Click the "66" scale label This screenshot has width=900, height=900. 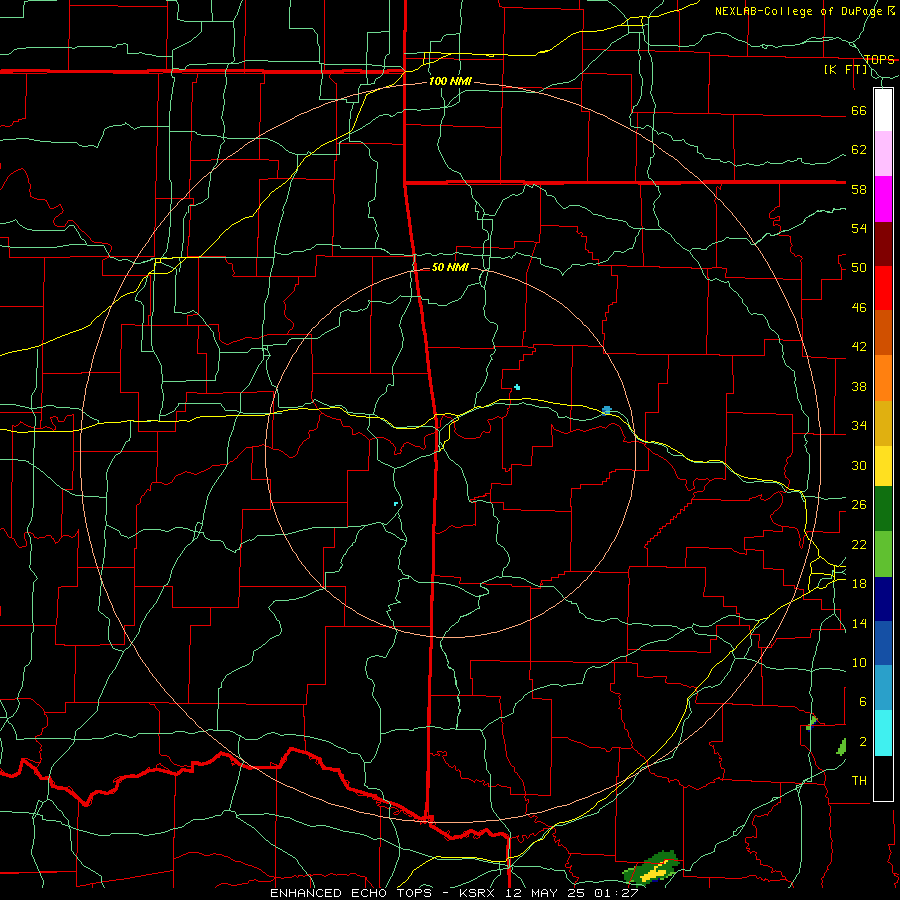[x=859, y=110]
